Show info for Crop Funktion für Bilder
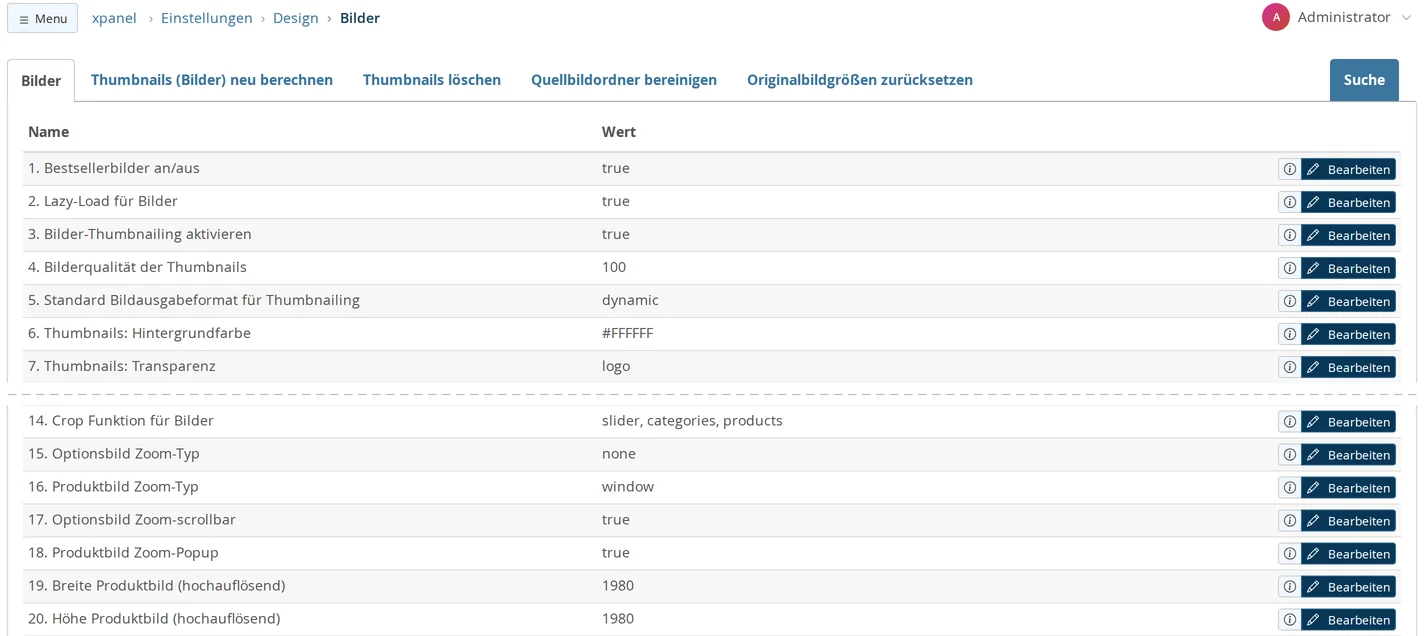Image resolution: width=1424 pixels, height=636 pixels. click(x=1289, y=422)
